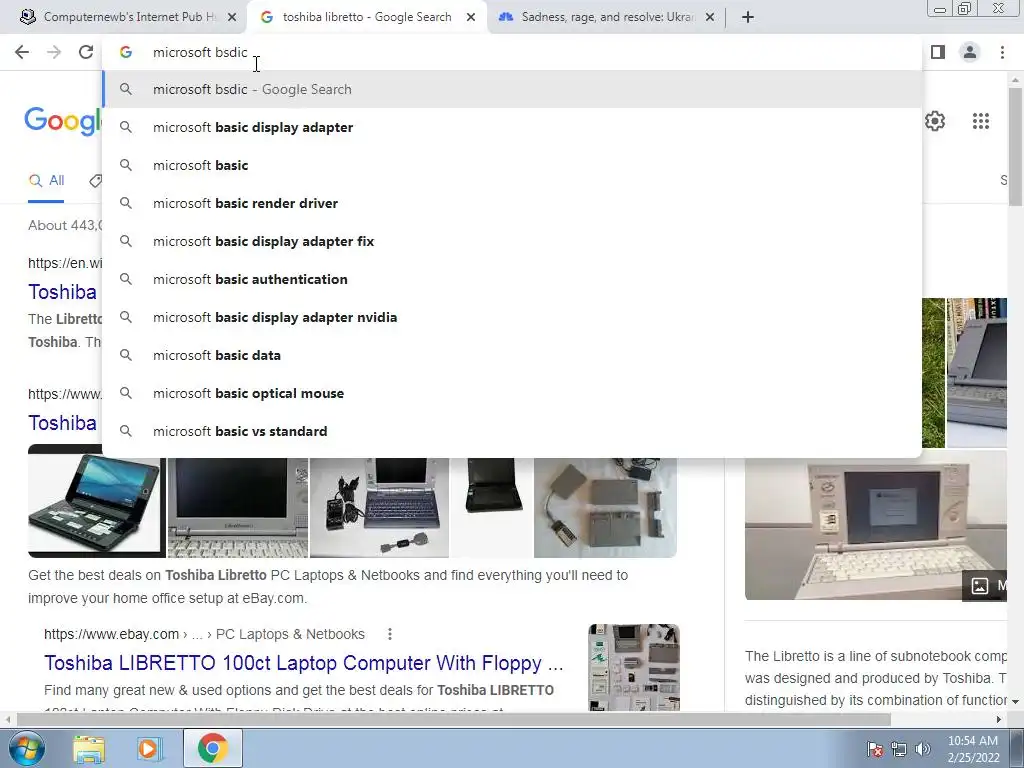Choose suggestion 'microsoft basic display adapter'

[x=513, y=127]
